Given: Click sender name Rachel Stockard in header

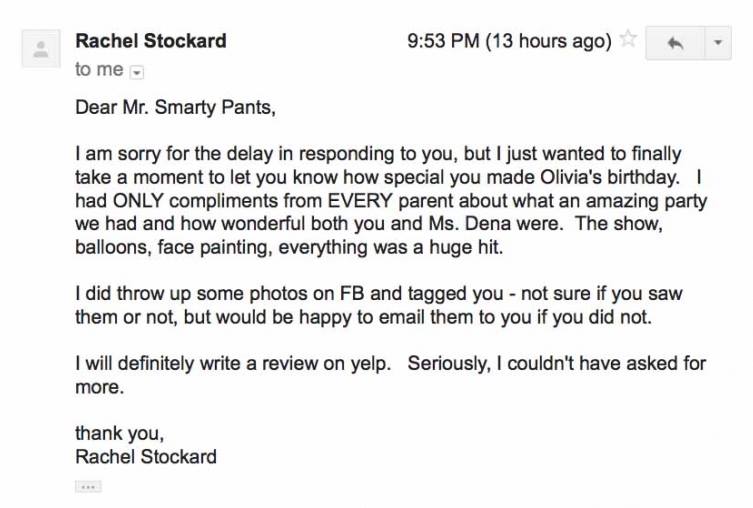Looking at the screenshot, I should tap(151, 41).
